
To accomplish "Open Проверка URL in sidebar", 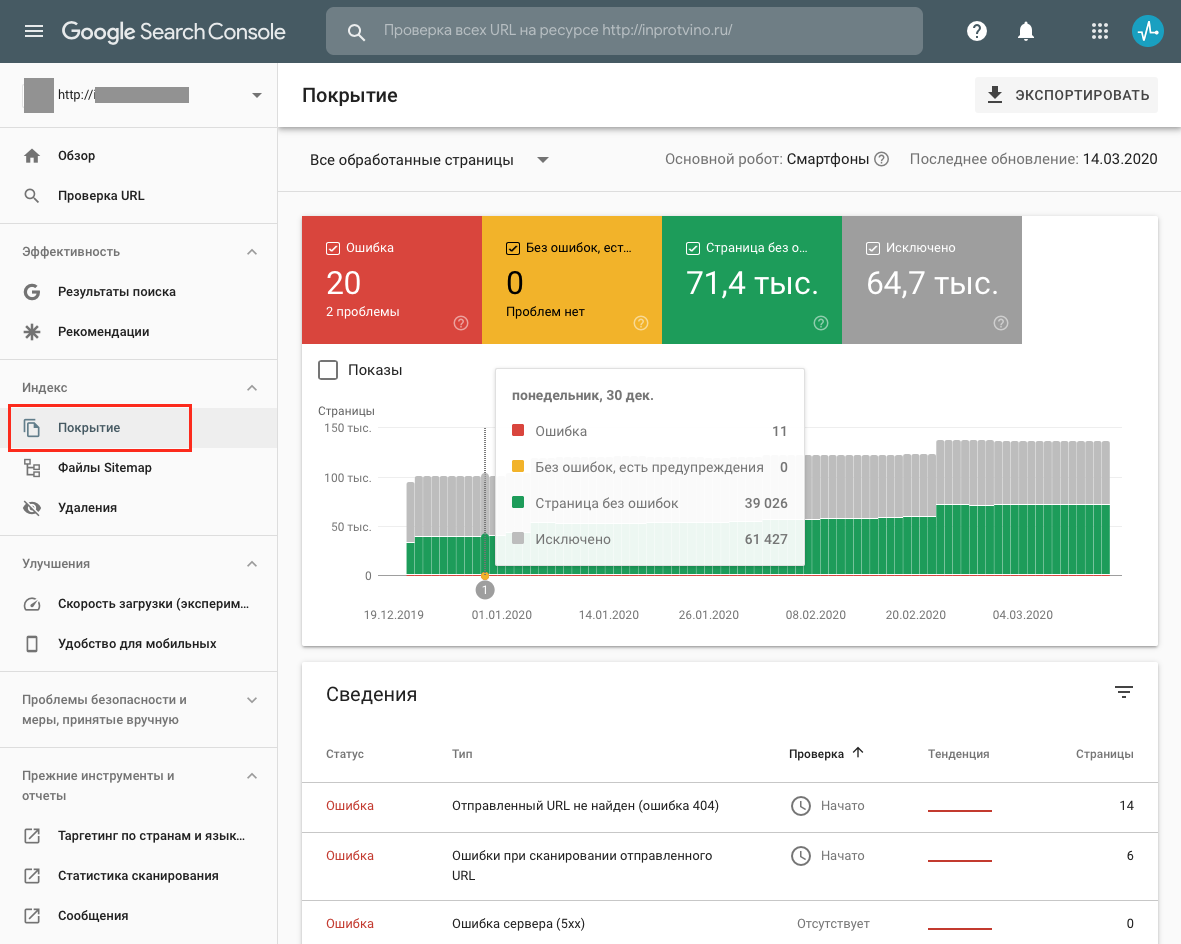I will (139, 196).
